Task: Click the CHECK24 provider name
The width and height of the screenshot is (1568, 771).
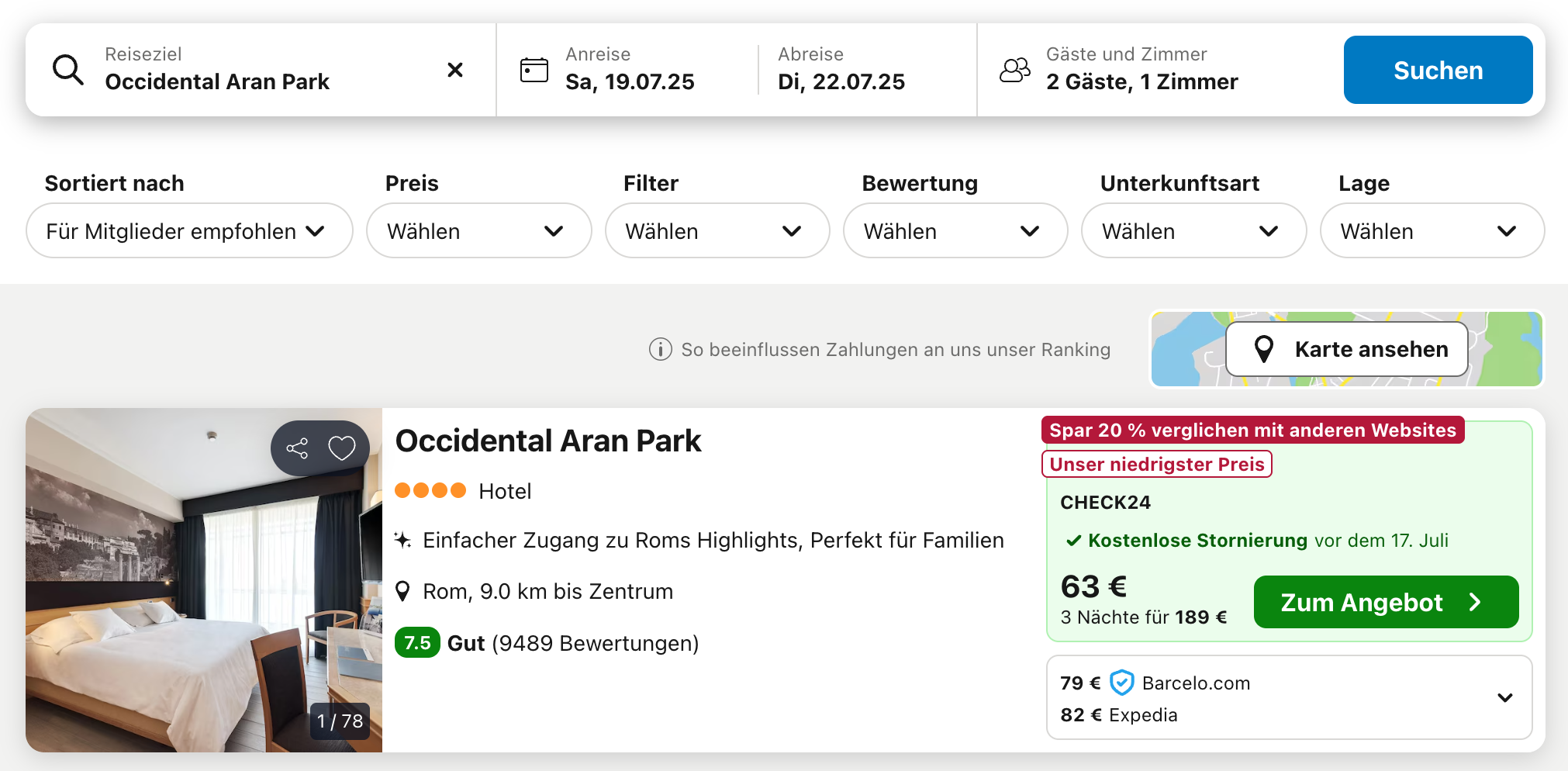Action: [1105, 503]
